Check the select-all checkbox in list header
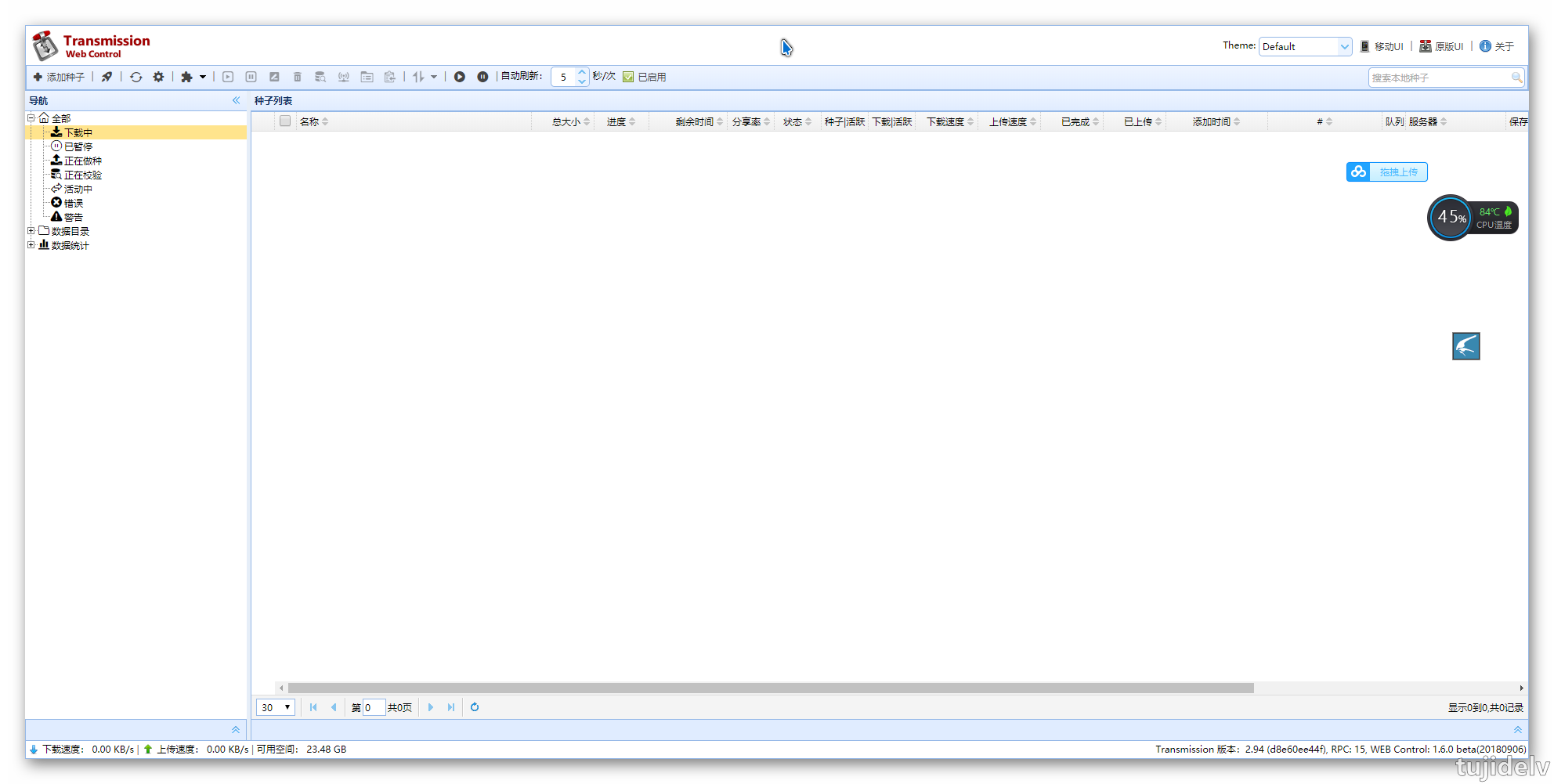 285,121
